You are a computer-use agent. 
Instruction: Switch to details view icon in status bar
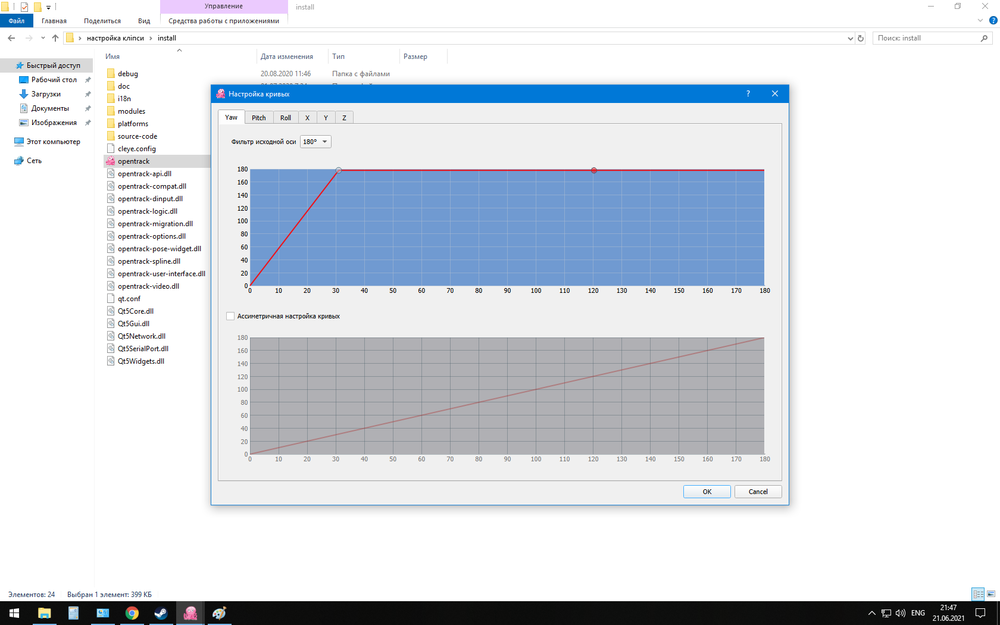pyautogui.click(x=977, y=594)
